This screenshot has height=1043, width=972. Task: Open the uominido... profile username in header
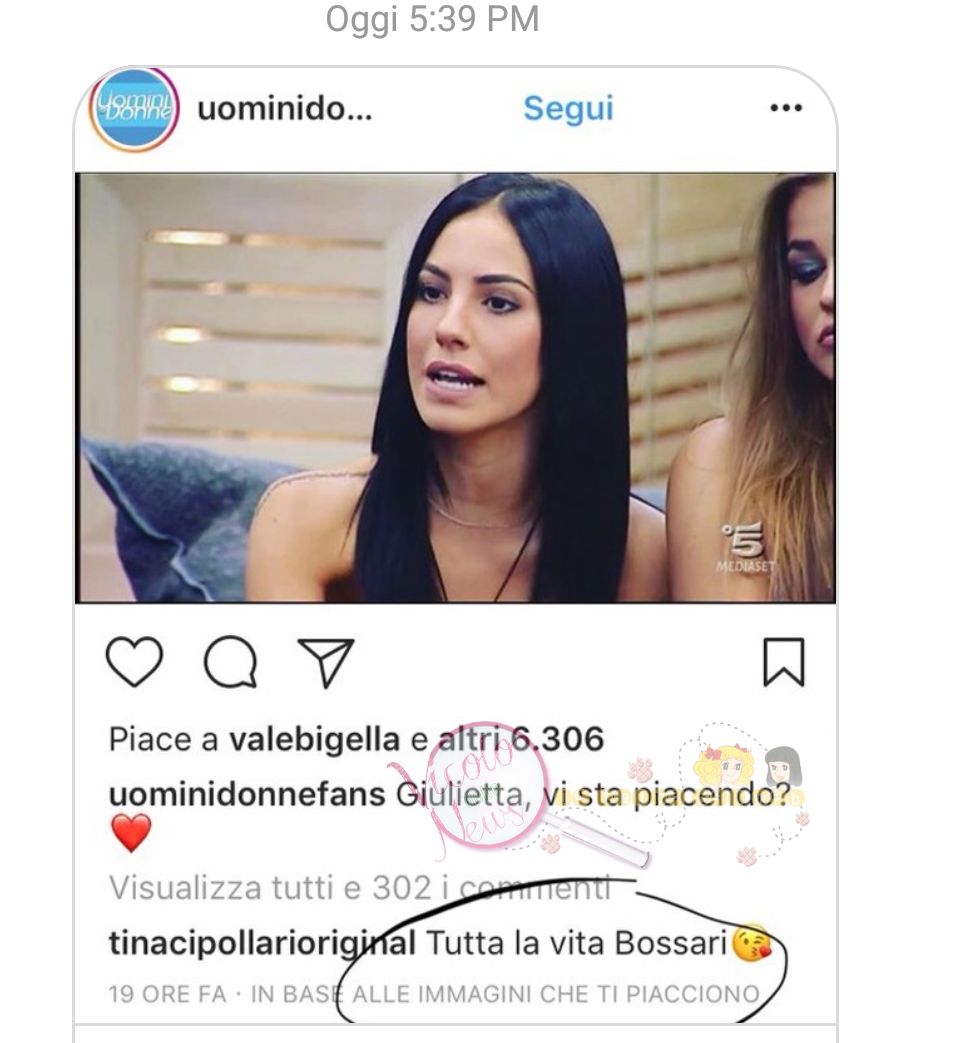click(x=285, y=108)
